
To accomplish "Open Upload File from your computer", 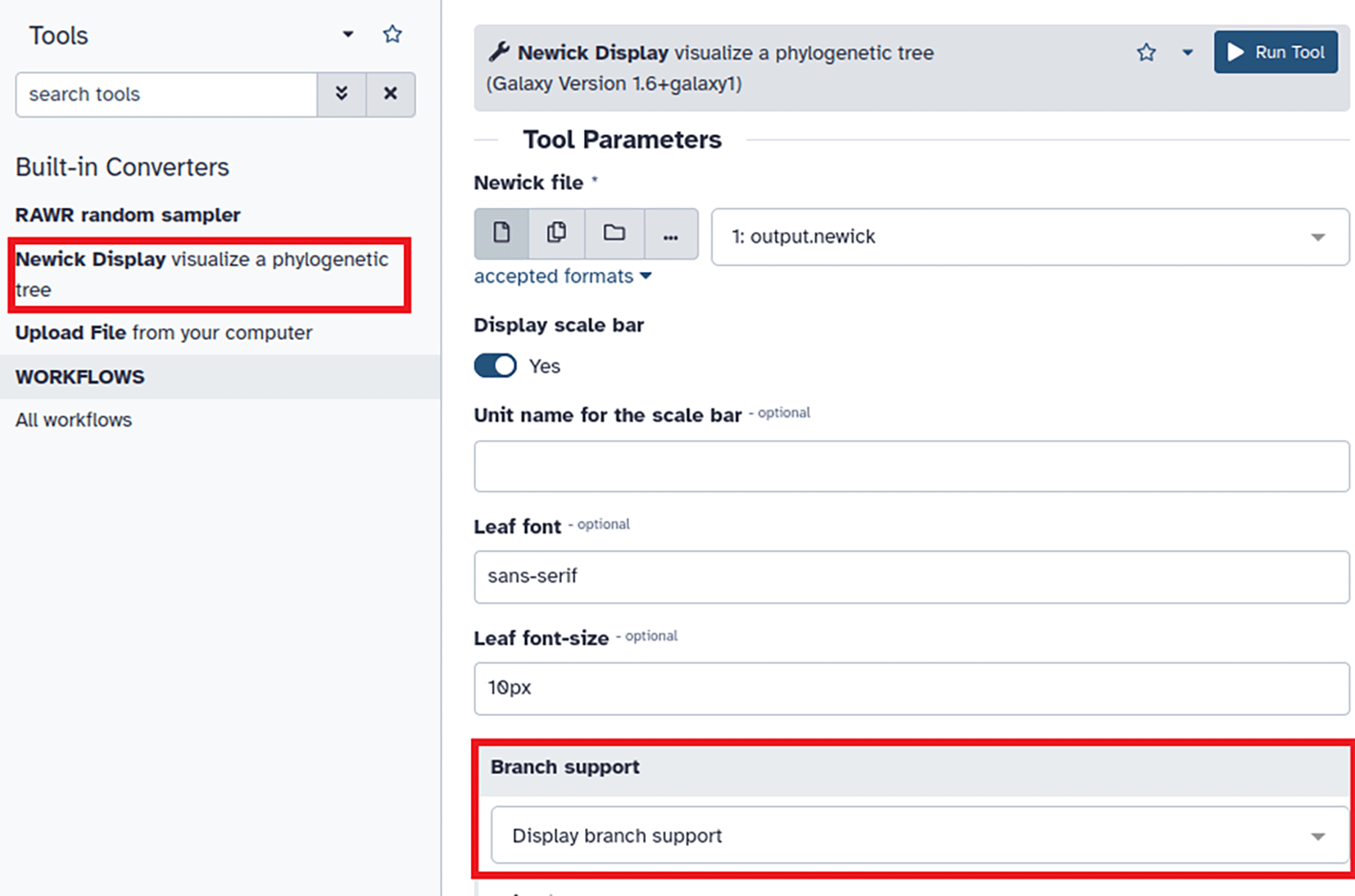I will 164,333.
